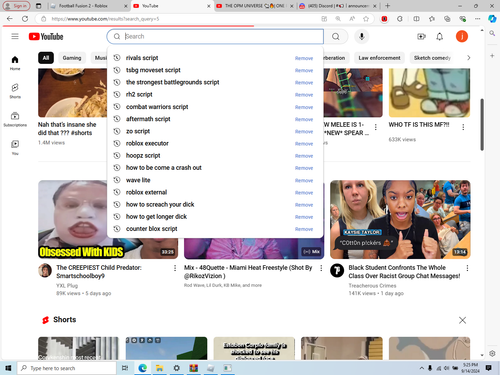Show hidden system tray icons chevron
Image resolution: width=500 pixels, height=375 pixels.
[x=422, y=368]
